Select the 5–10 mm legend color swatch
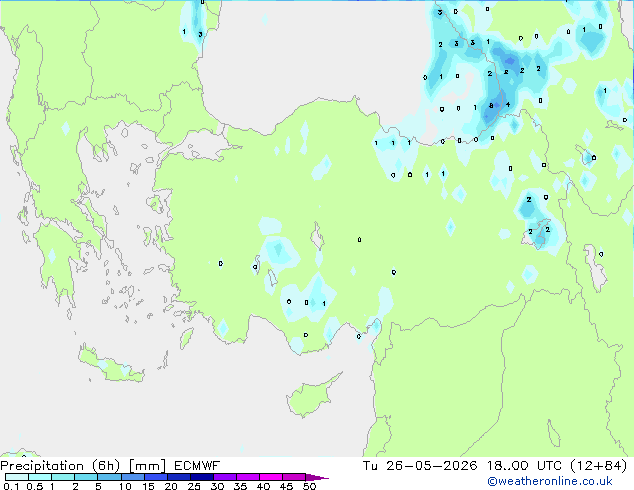634x490 pixels. 109,477
